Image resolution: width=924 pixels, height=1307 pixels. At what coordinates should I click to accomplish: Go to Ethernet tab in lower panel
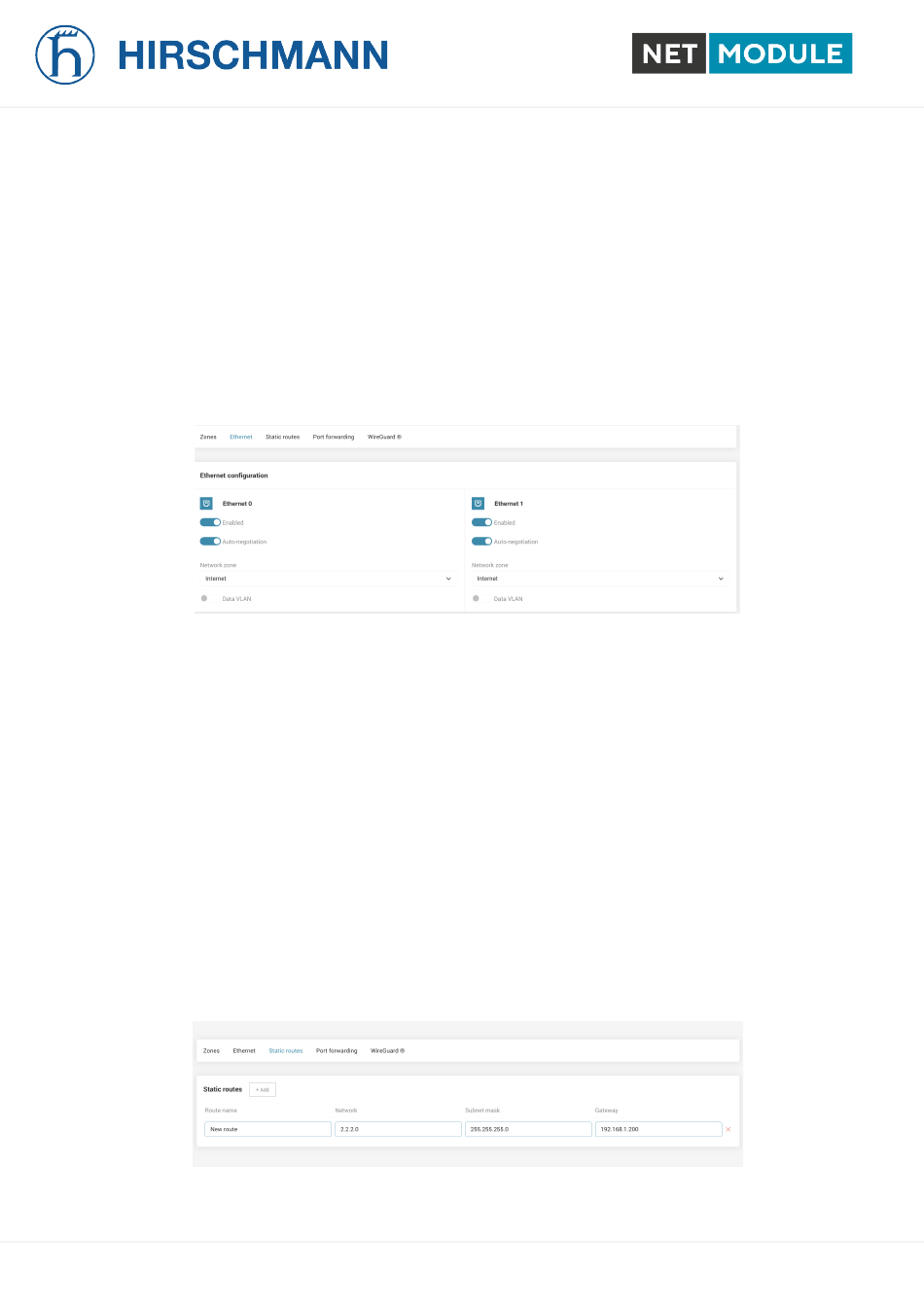[x=244, y=1050]
